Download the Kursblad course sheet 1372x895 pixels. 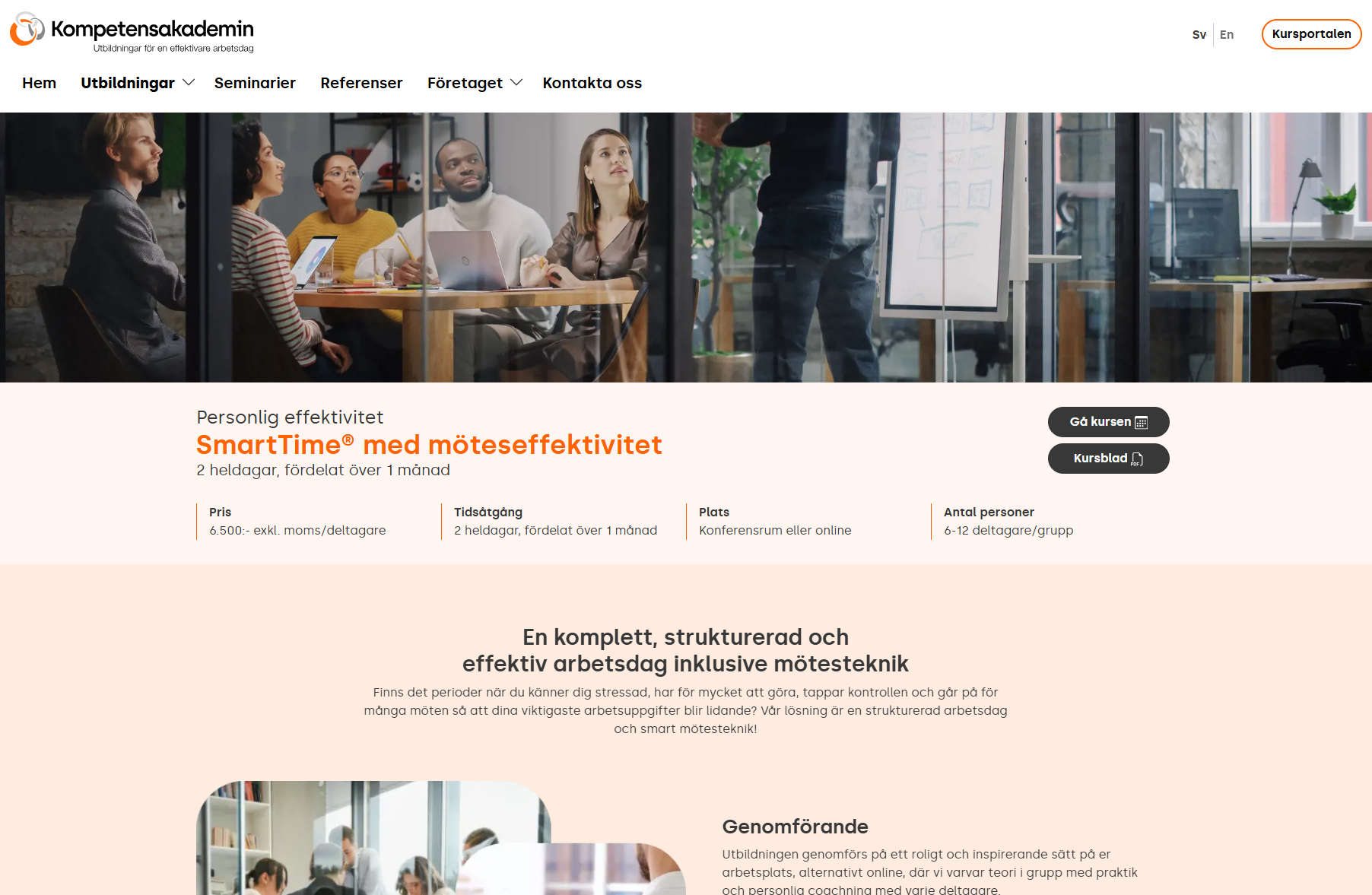tap(1108, 459)
